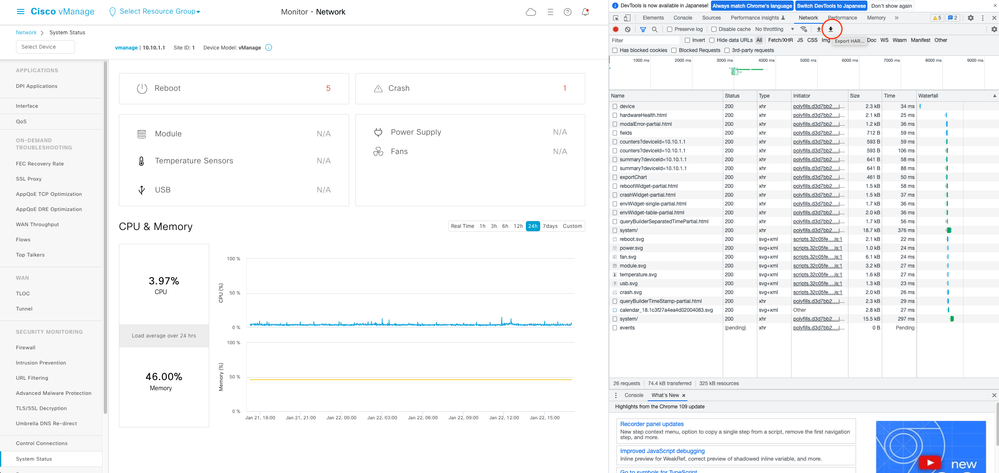Select the 7days time range button

point(550,226)
